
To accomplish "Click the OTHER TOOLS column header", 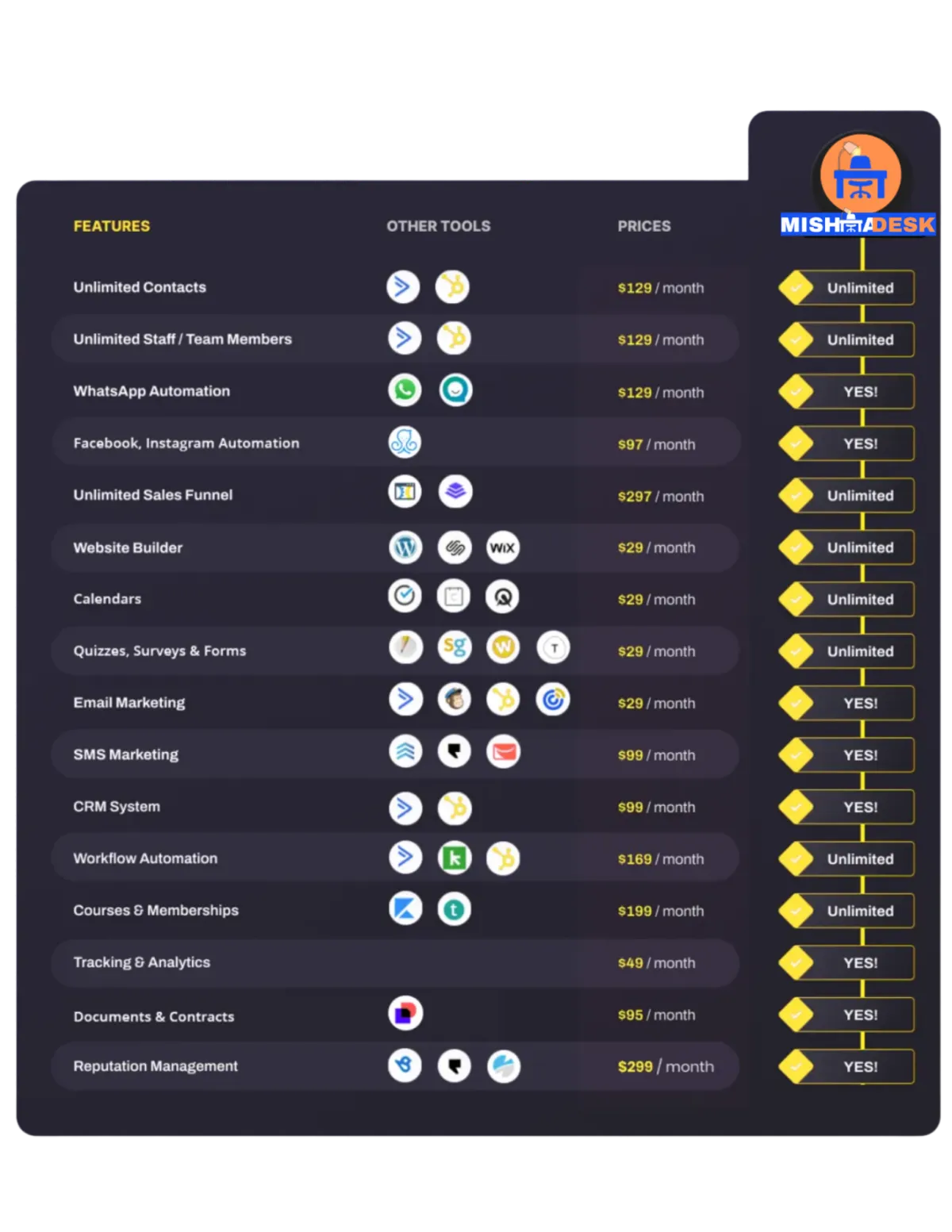I will pyautogui.click(x=439, y=226).
